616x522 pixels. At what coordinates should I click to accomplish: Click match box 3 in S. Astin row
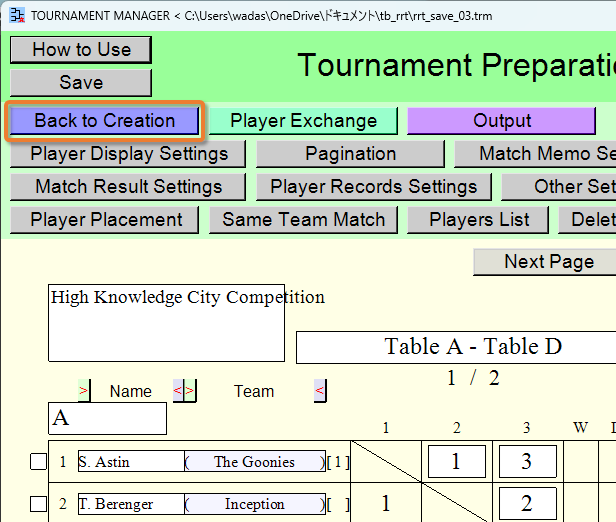527,462
